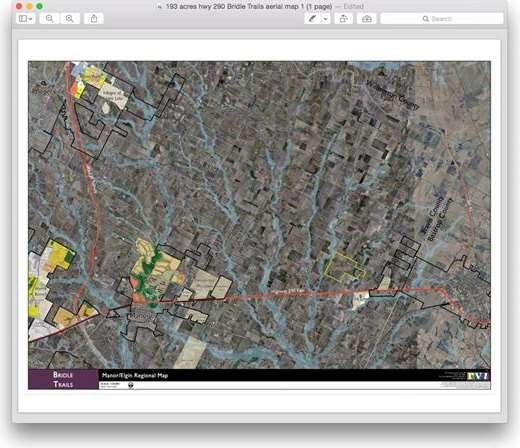Rotate the page with the rotate button

click(343, 19)
